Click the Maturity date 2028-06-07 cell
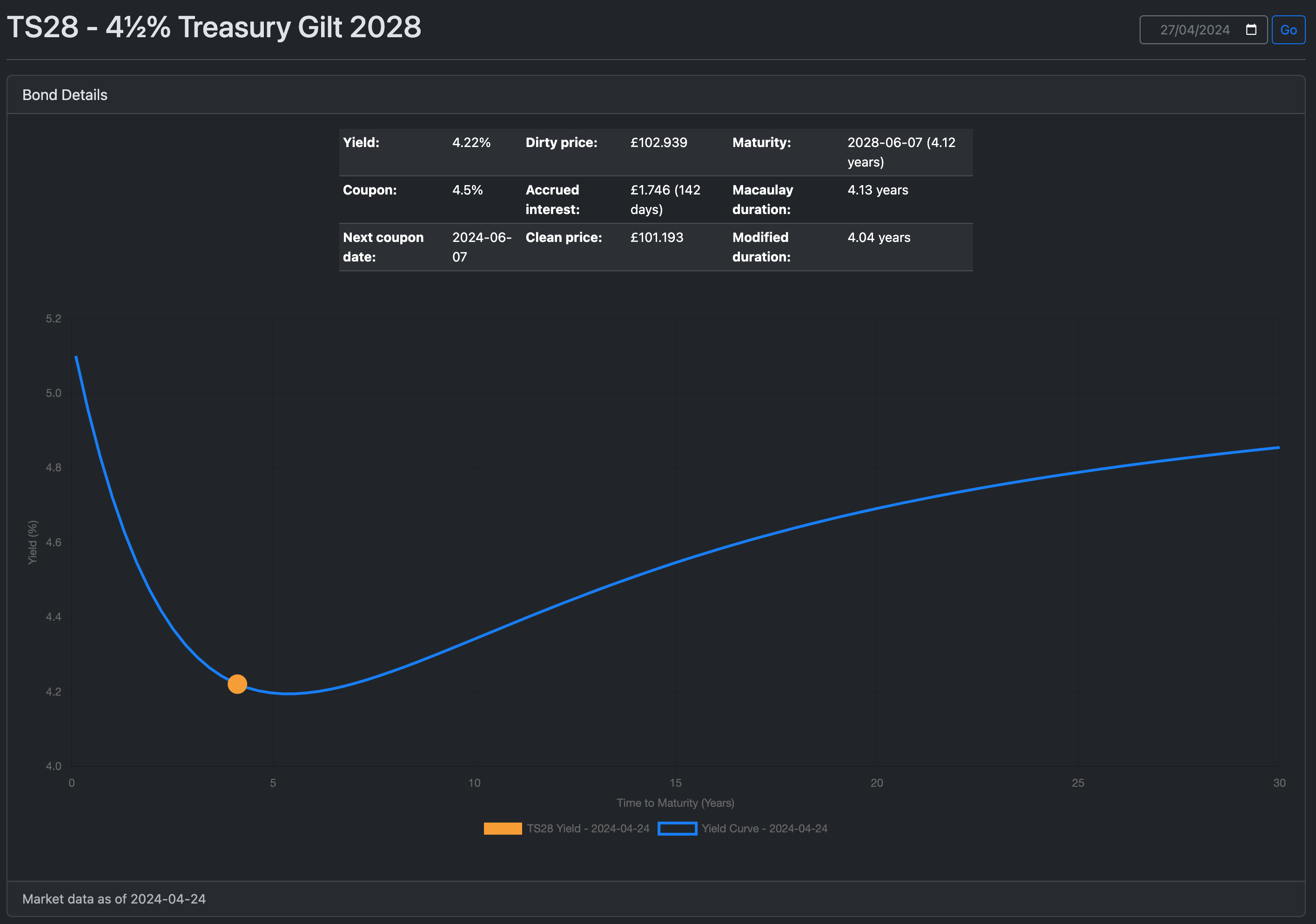Viewport: 1316px width, 924px height. (x=901, y=152)
